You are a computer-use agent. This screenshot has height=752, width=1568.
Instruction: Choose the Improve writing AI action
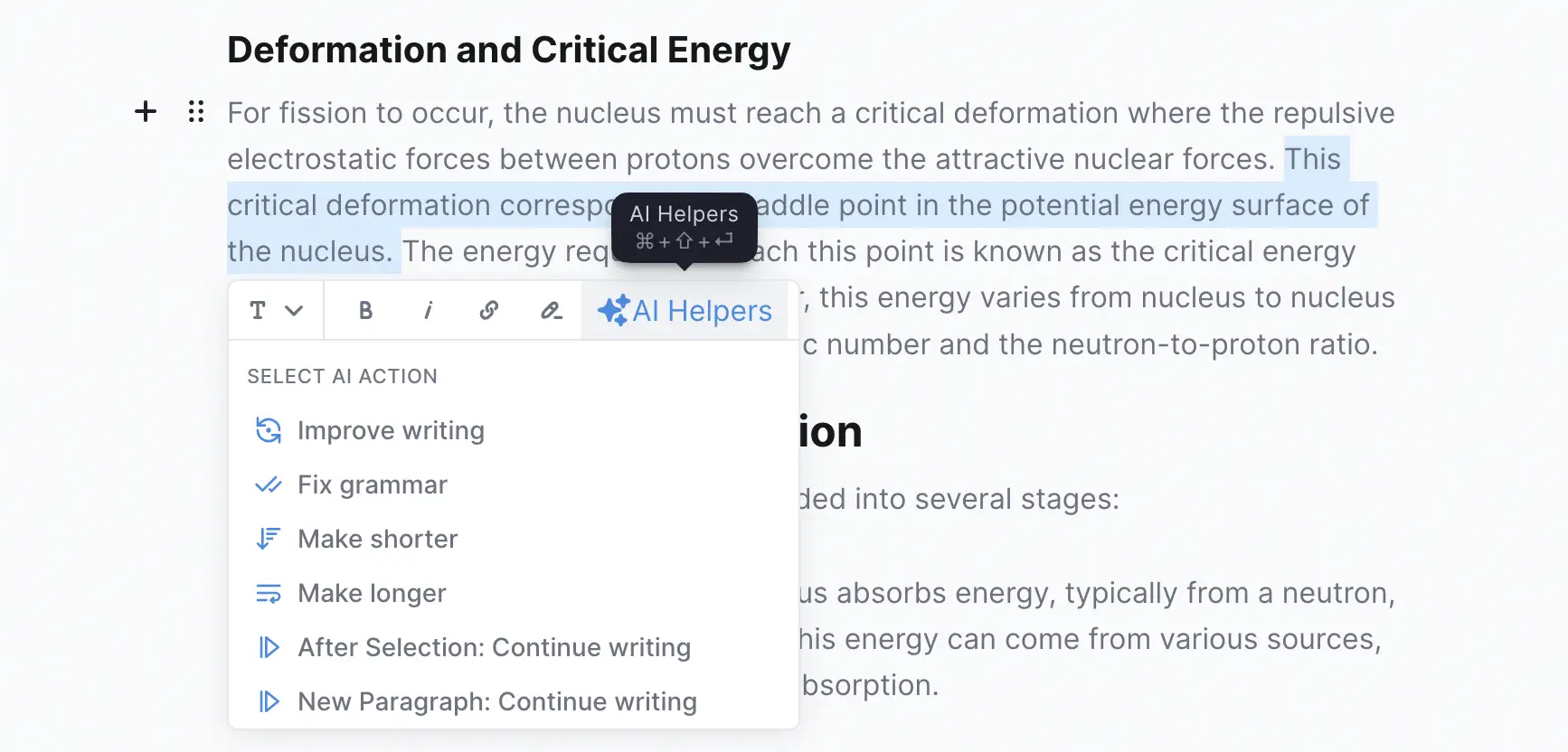pos(391,430)
